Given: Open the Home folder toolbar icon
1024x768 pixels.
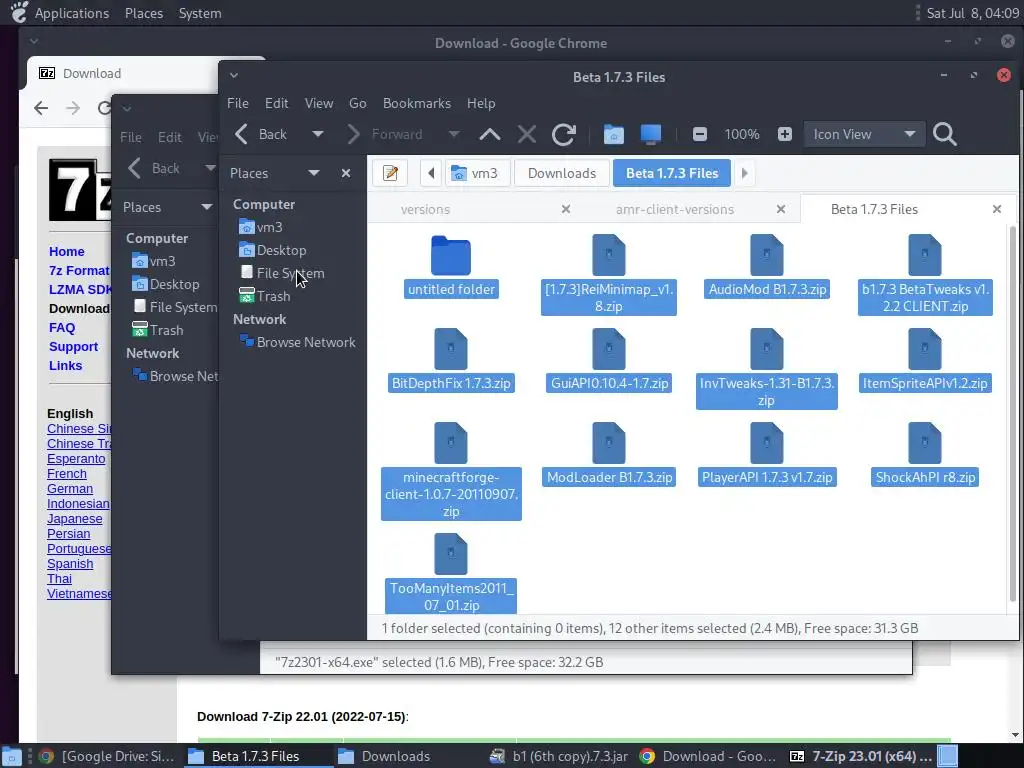Looking at the screenshot, I should 613,135.
